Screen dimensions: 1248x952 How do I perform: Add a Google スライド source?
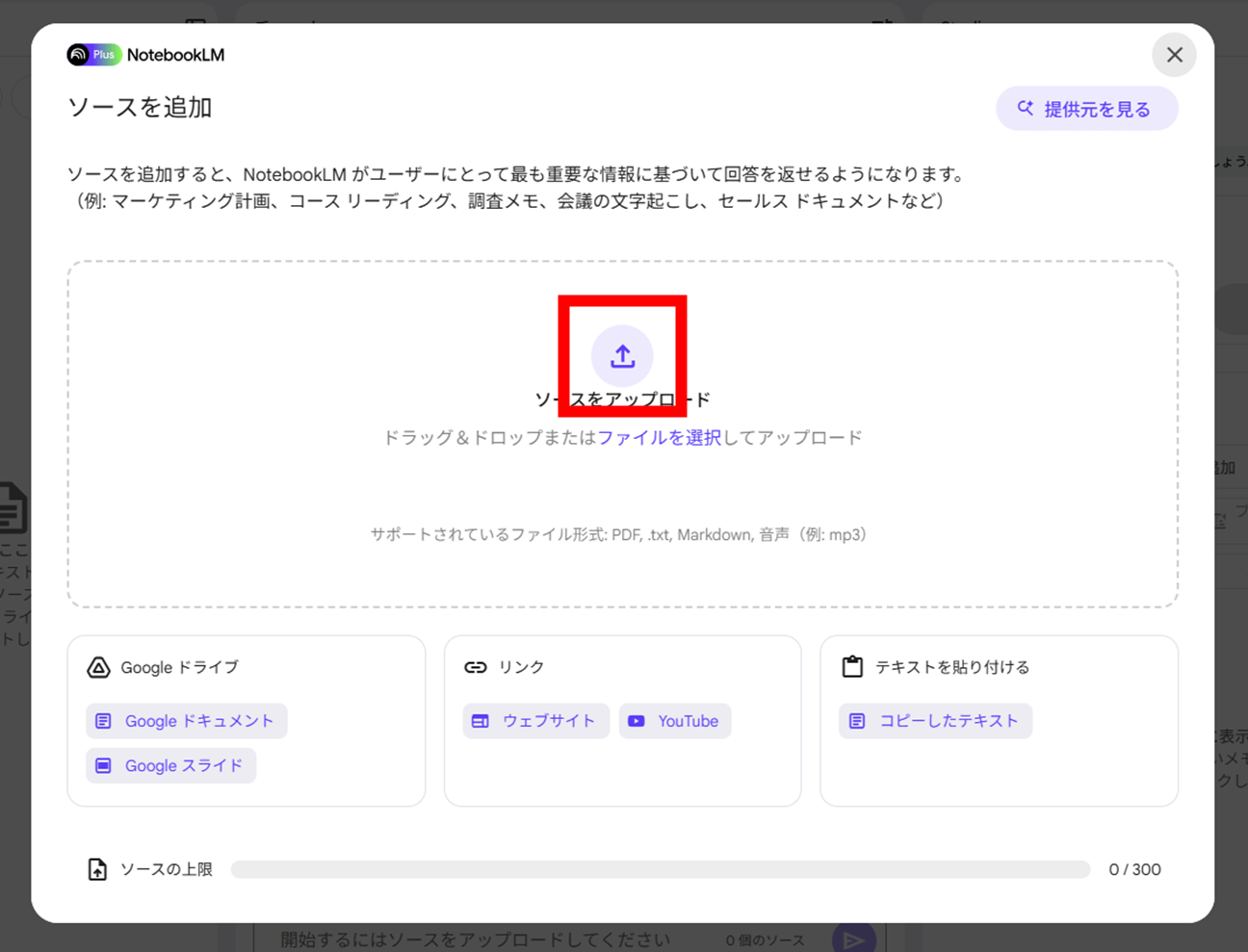pyautogui.click(x=171, y=765)
